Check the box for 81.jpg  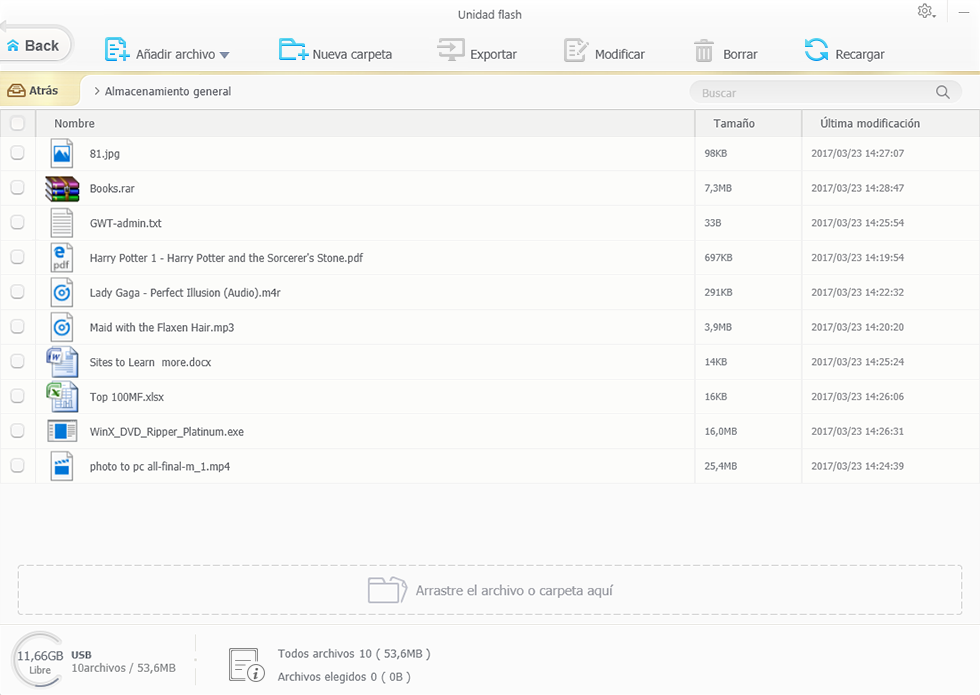click(18, 153)
